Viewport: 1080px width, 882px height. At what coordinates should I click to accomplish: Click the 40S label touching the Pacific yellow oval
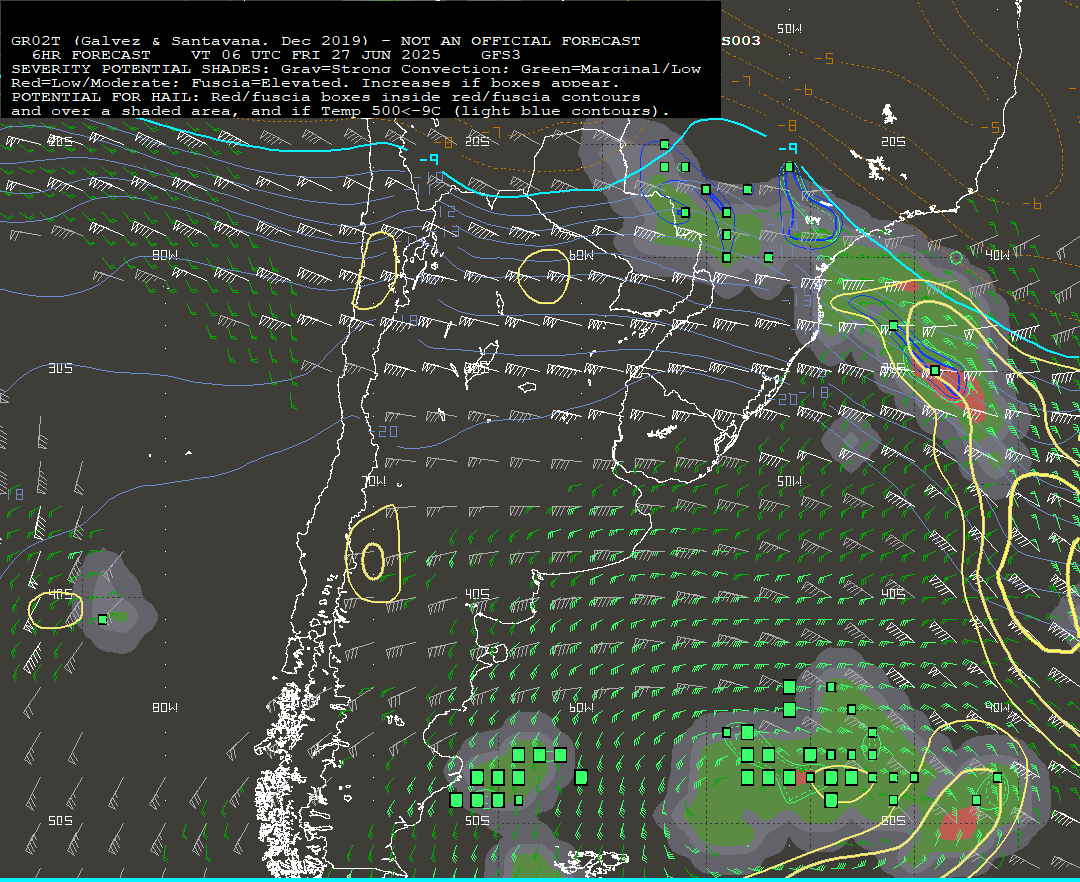click(60, 594)
